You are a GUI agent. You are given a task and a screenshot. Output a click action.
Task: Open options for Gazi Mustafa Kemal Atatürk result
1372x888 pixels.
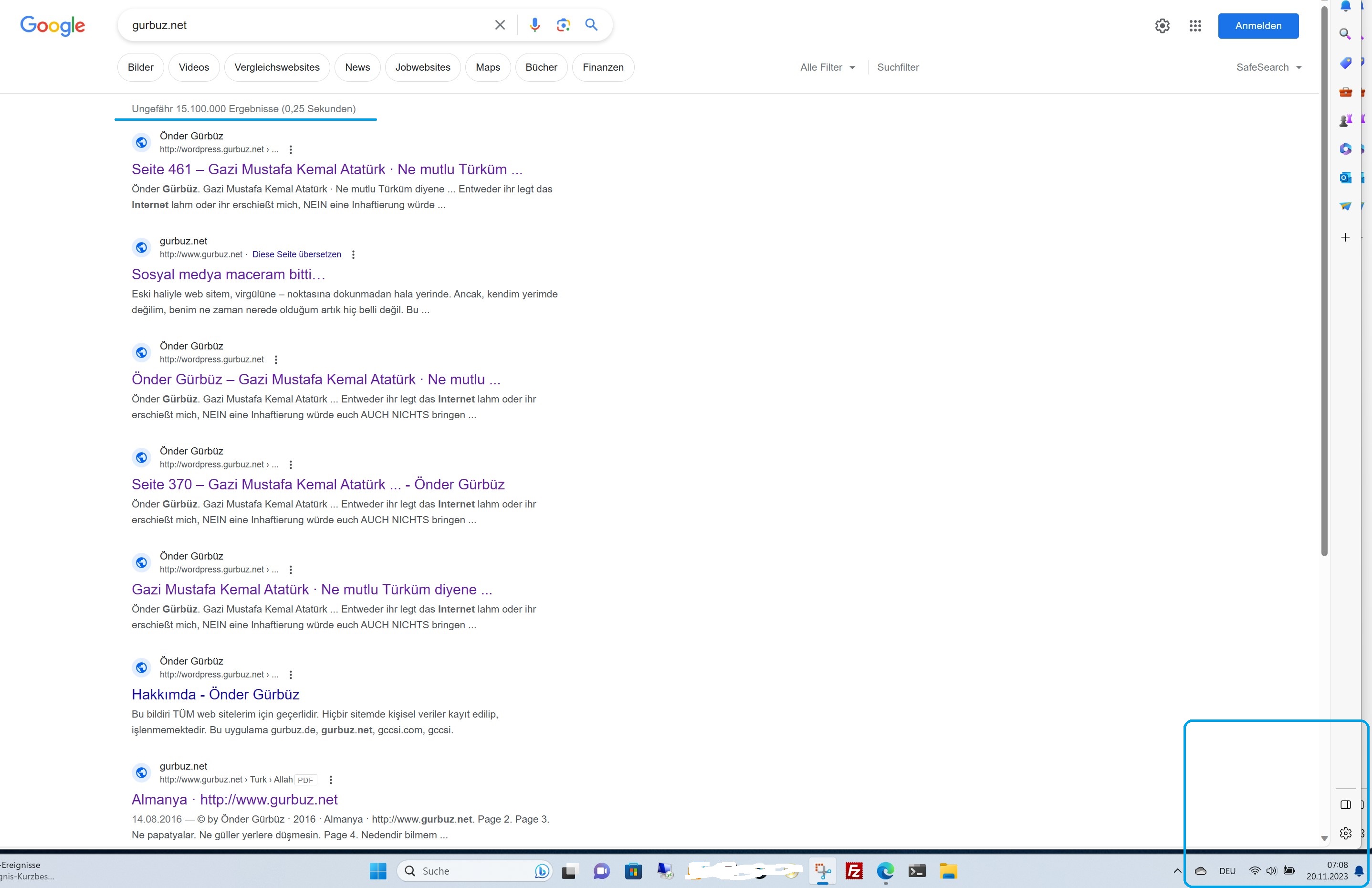point(291,569)
